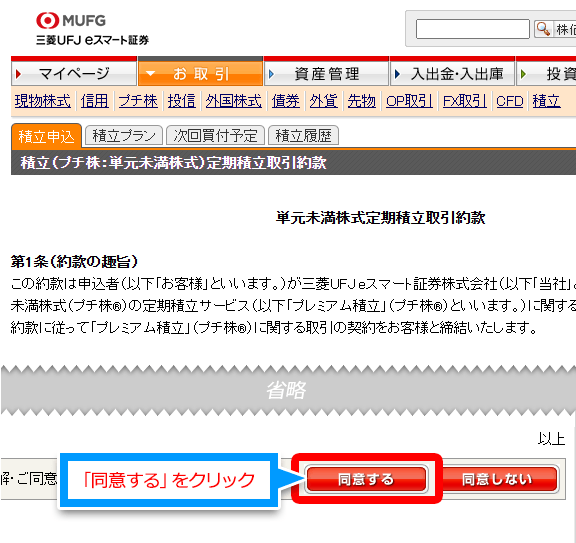
Task: Open the 積立履歴 tab
Action: pos(303,136)
